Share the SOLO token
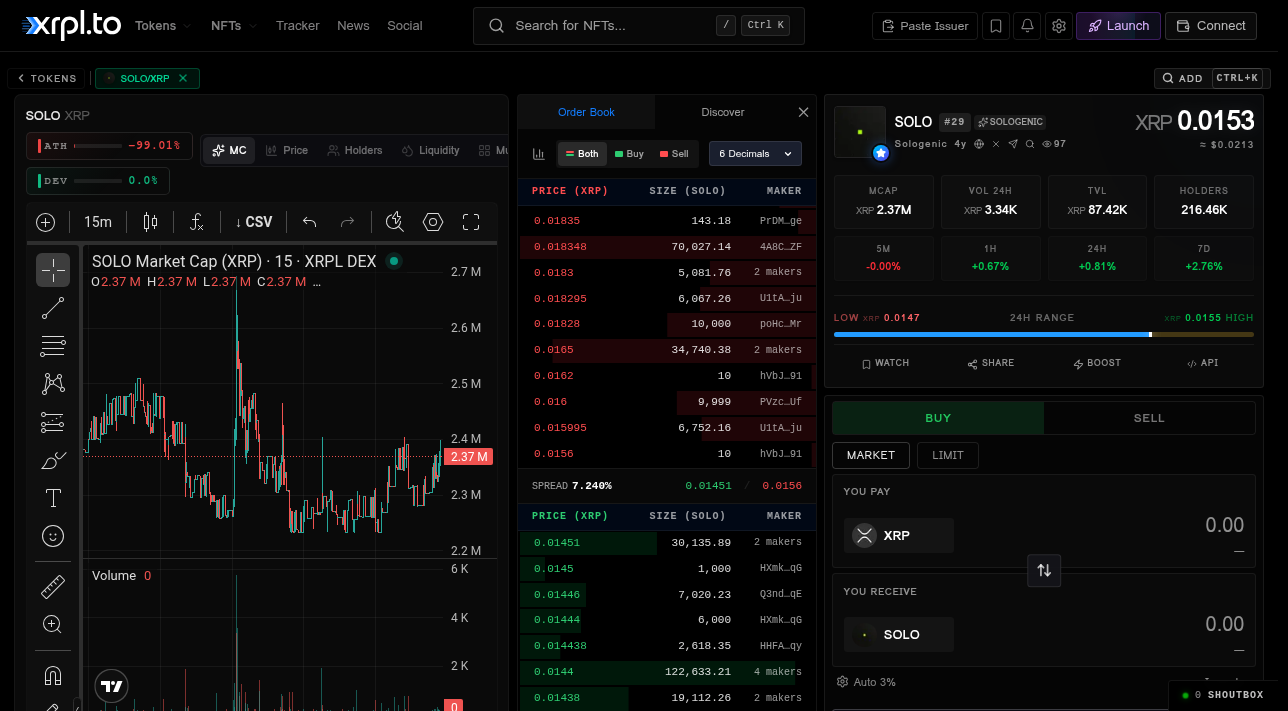This screenshot has height=711, width=1288. (x=991, y=363)
